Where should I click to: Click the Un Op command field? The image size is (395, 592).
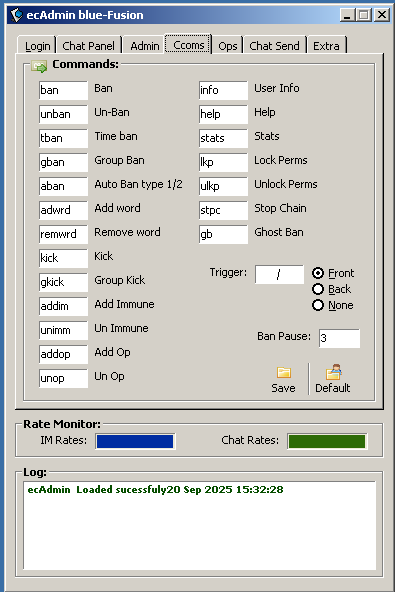pos(63,378)
